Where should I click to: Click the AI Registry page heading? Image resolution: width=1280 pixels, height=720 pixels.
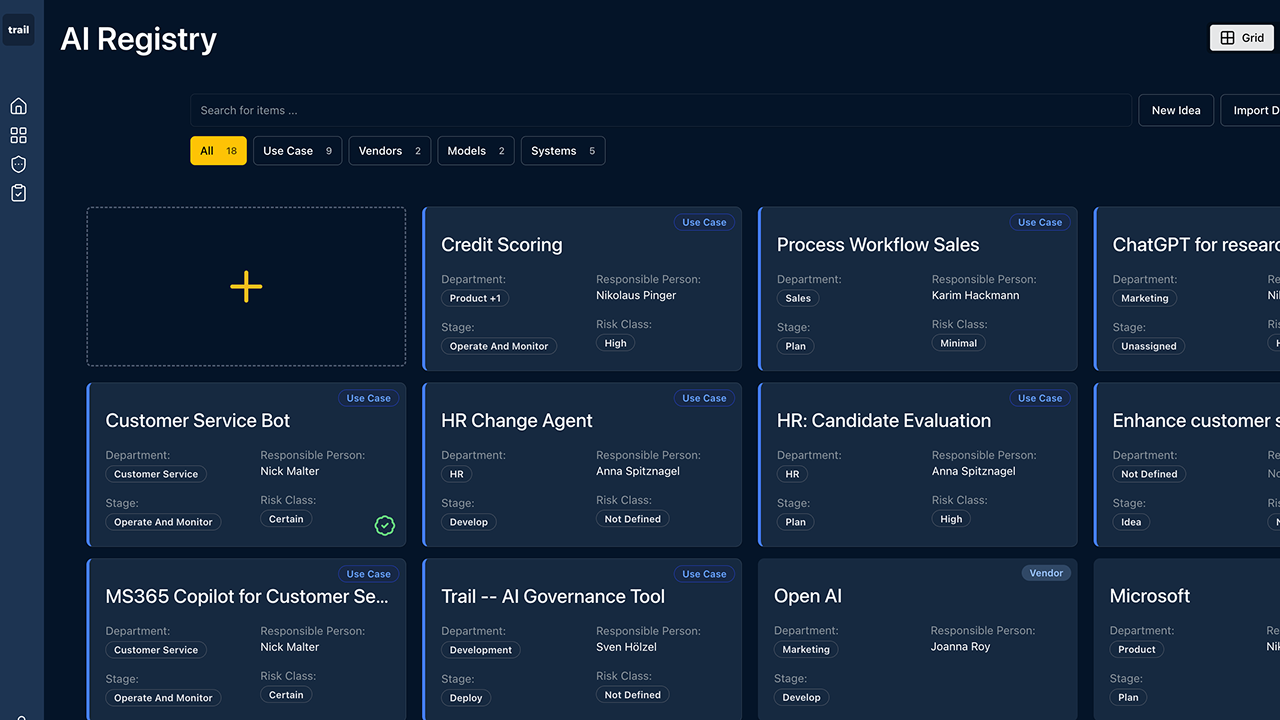[x=138, y=39]
